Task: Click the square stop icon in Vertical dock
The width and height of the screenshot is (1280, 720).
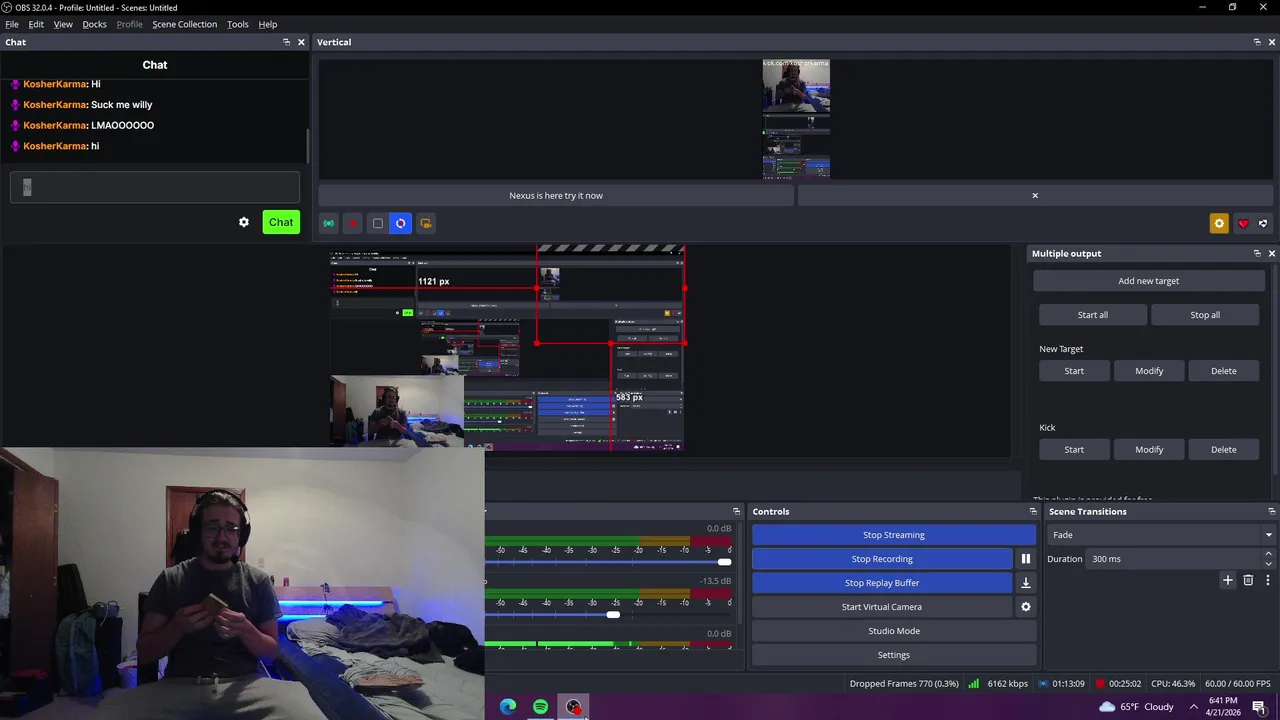Action: 377,223
